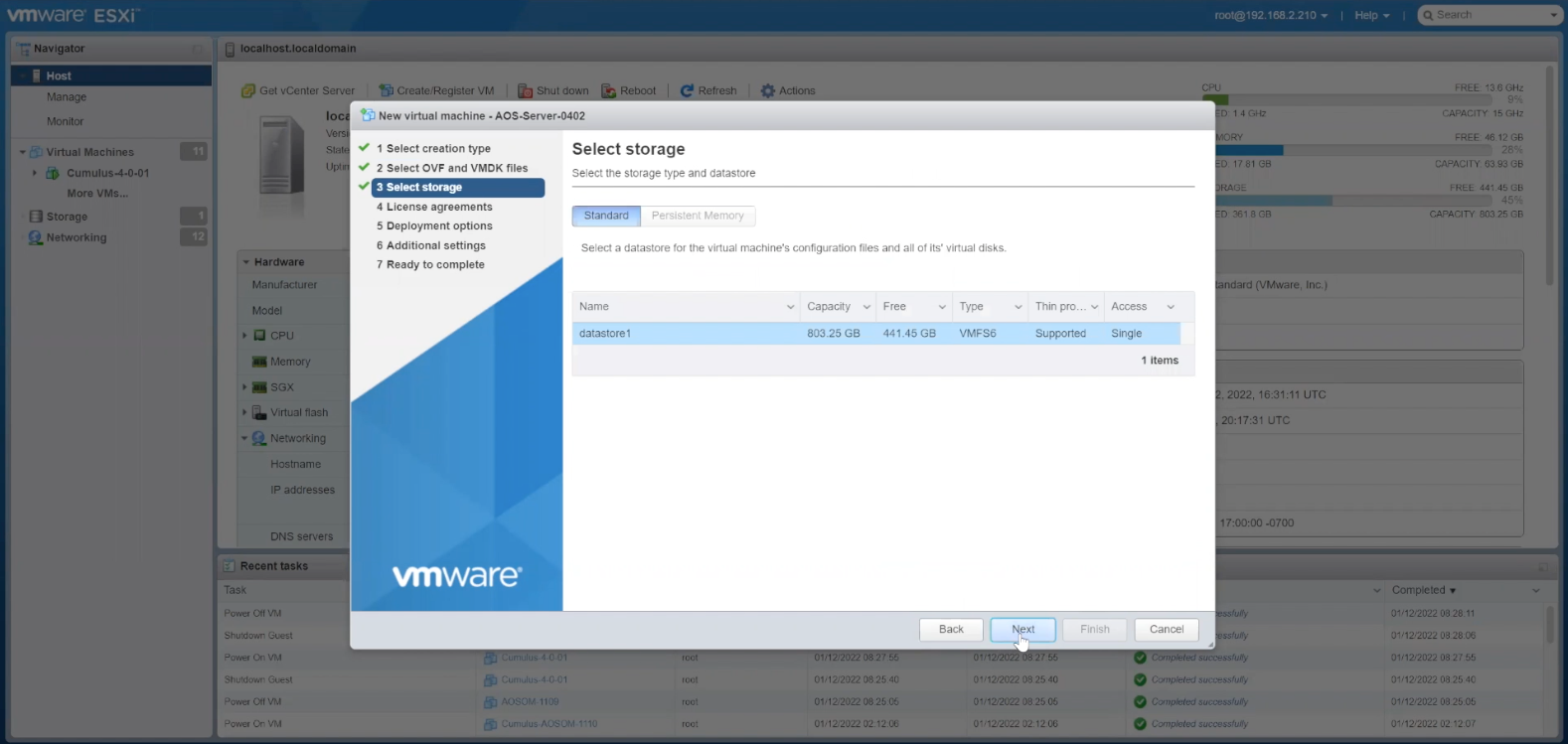Click the Cumulus-4-0-01 icon in Power On VM task

tap(491, 658)
